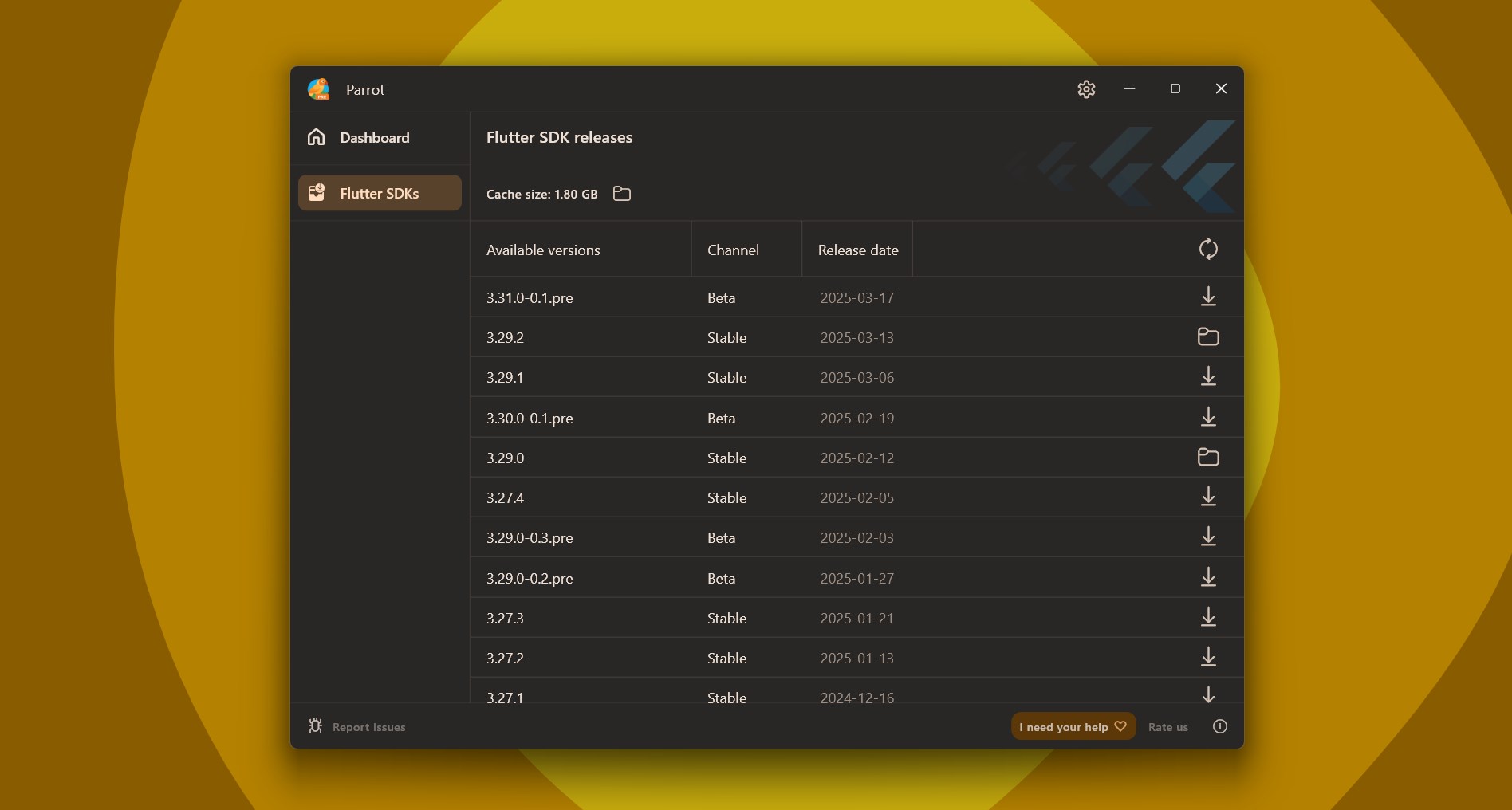Image resolution: width=1512 pixels, height=810 pixels.
Task: Select version text 3.27.4
Action: 505,498
